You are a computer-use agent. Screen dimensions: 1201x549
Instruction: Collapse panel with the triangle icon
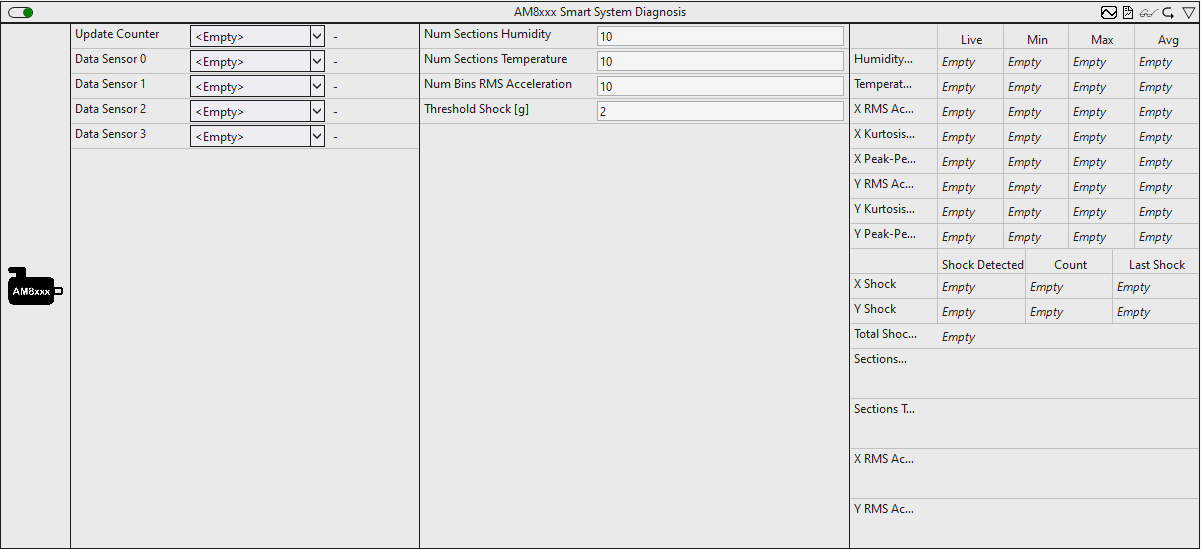1188,12
